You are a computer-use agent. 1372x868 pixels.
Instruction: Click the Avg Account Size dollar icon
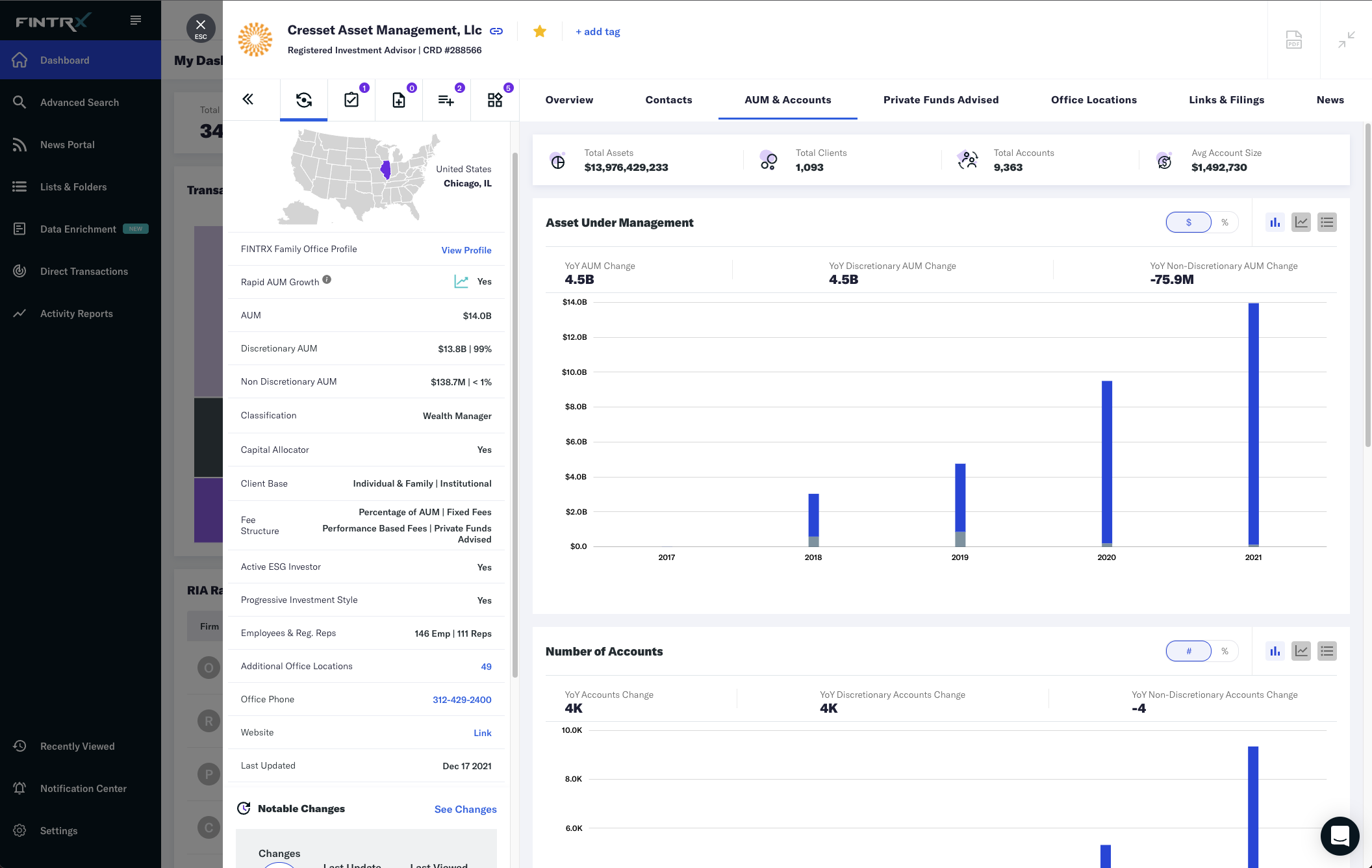click(x=1164, y=160)
